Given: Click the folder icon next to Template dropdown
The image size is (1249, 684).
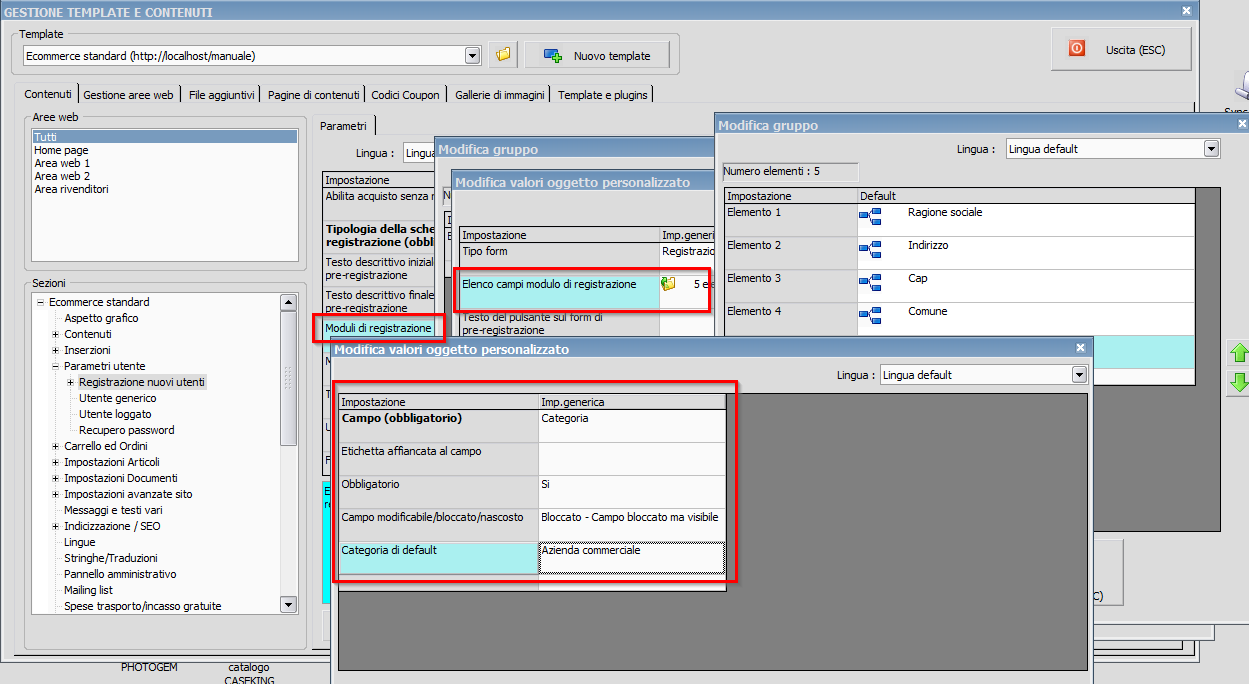Looking at the screenshot, I should click(503, 55).
